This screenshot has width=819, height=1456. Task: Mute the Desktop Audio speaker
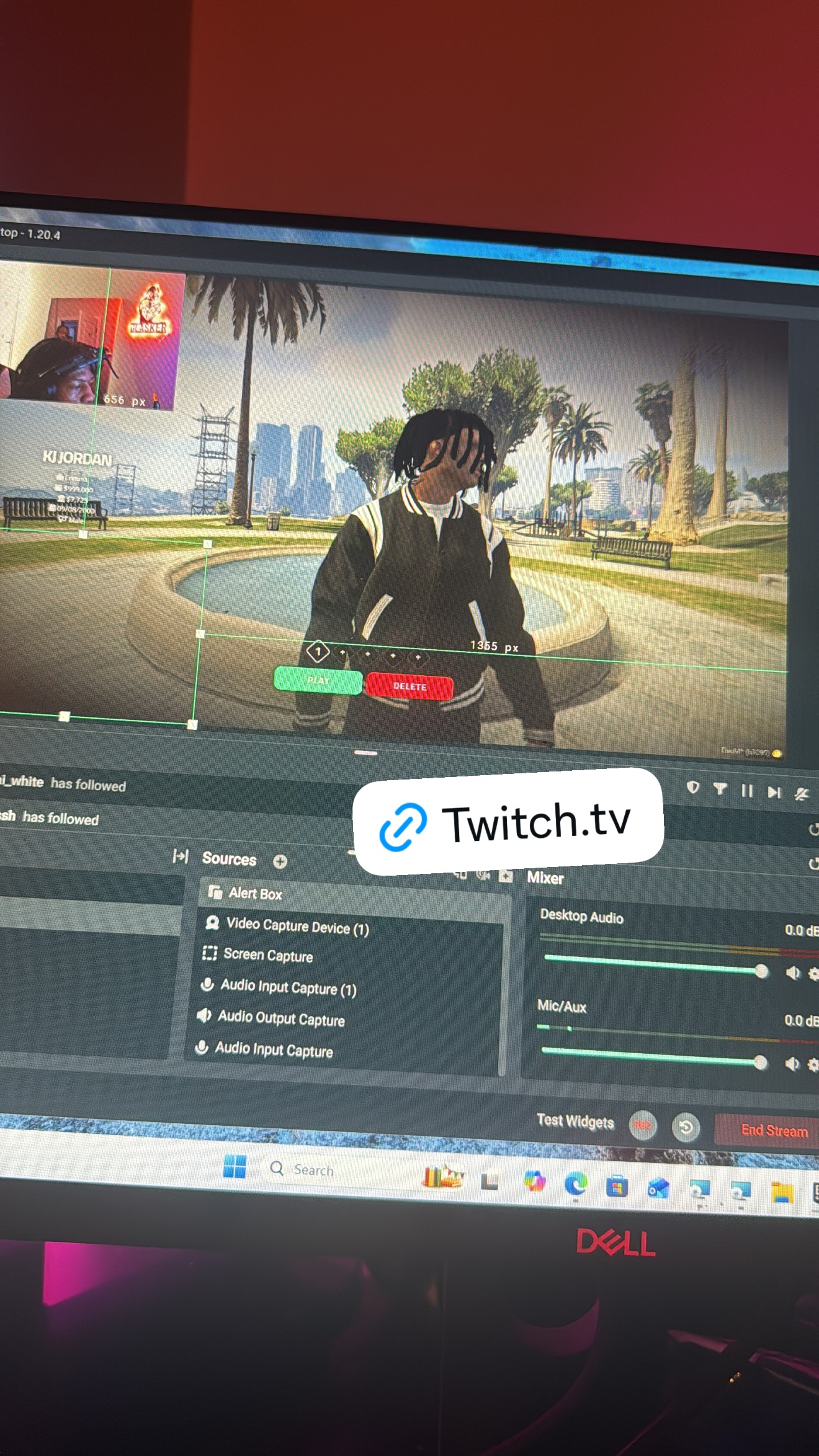[792, 973]
